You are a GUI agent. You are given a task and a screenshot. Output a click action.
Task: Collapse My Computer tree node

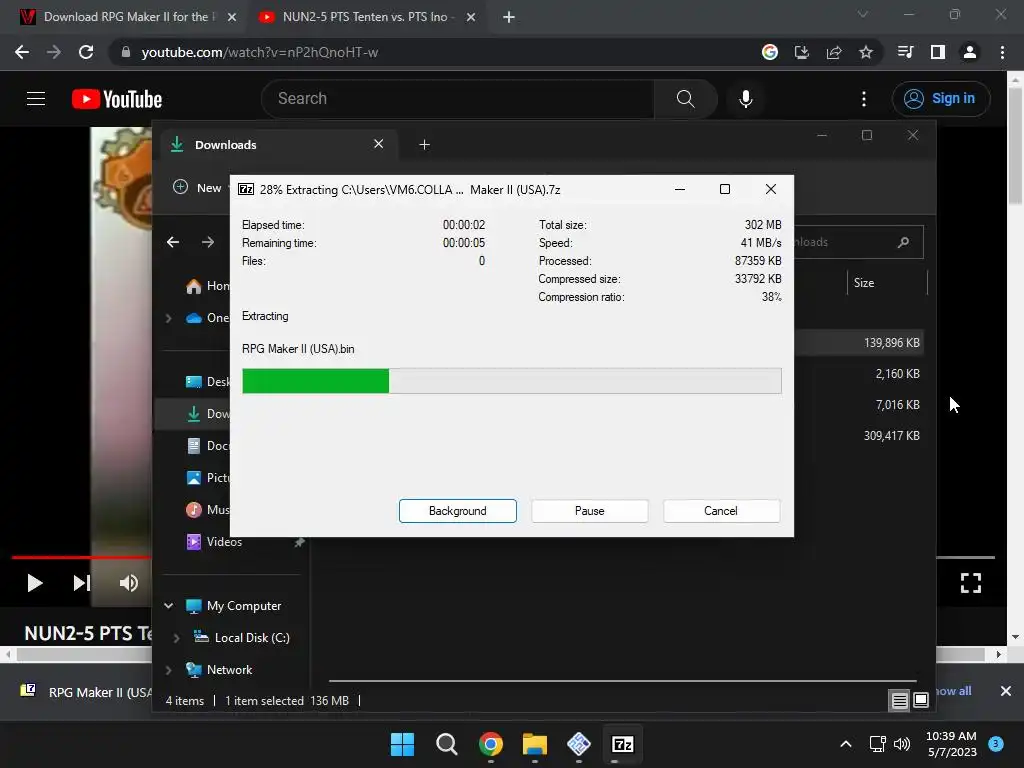point(168,605)
